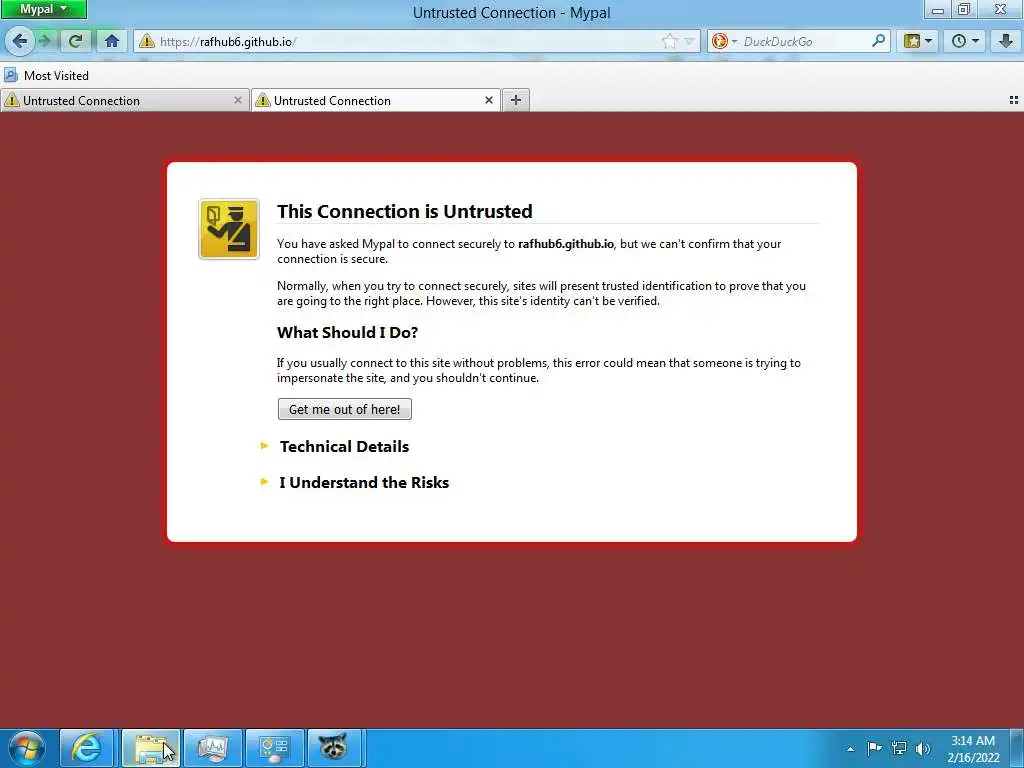Minimize the Mypal window
Image resolution: width=1024 pixels, height=768 pixels.
[x=938, y=10]
